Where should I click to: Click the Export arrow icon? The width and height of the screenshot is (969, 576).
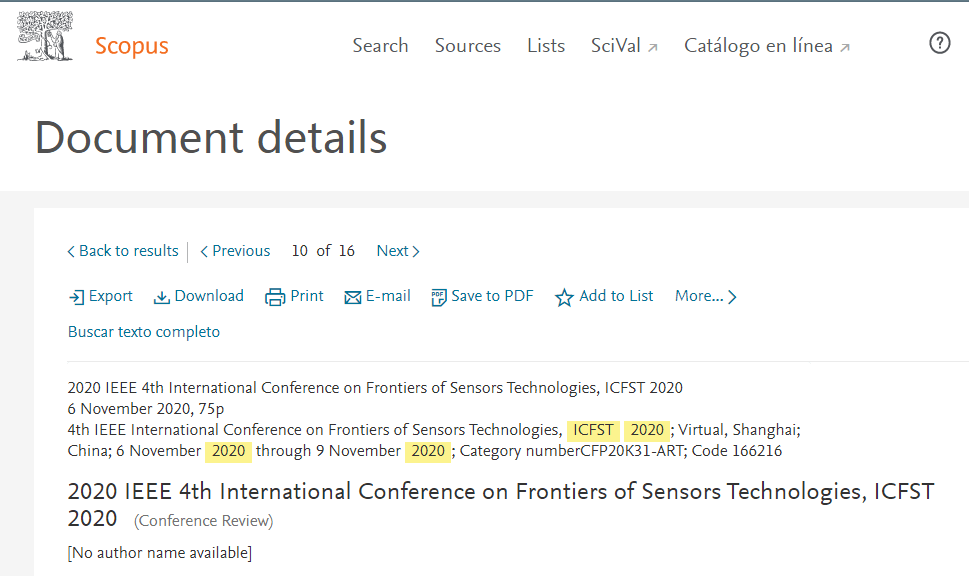(x=76, y=297)
